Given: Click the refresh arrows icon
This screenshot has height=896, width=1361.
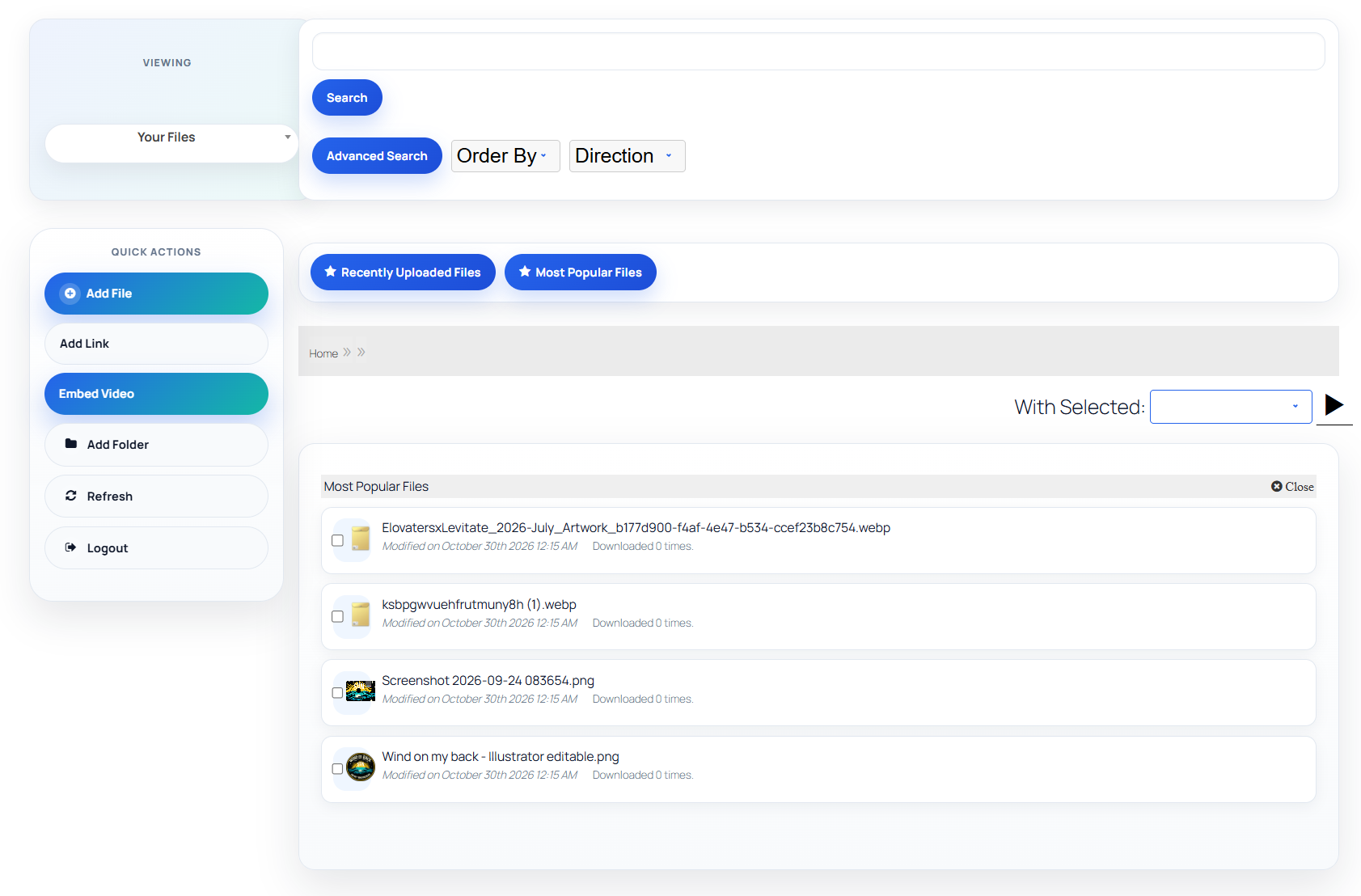Looking at the screenshot, I should [x=71, y=496].
